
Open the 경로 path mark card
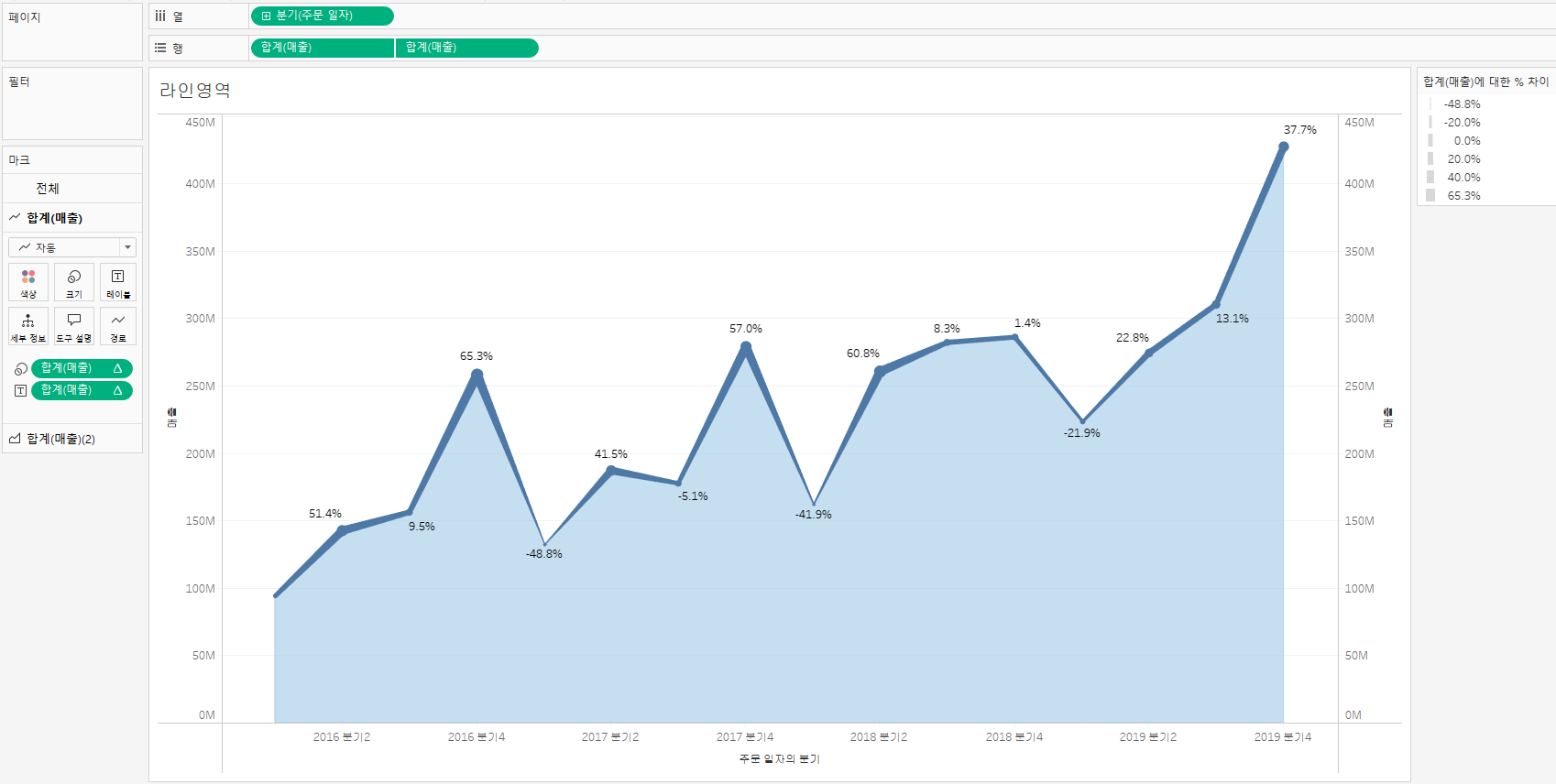118,326
